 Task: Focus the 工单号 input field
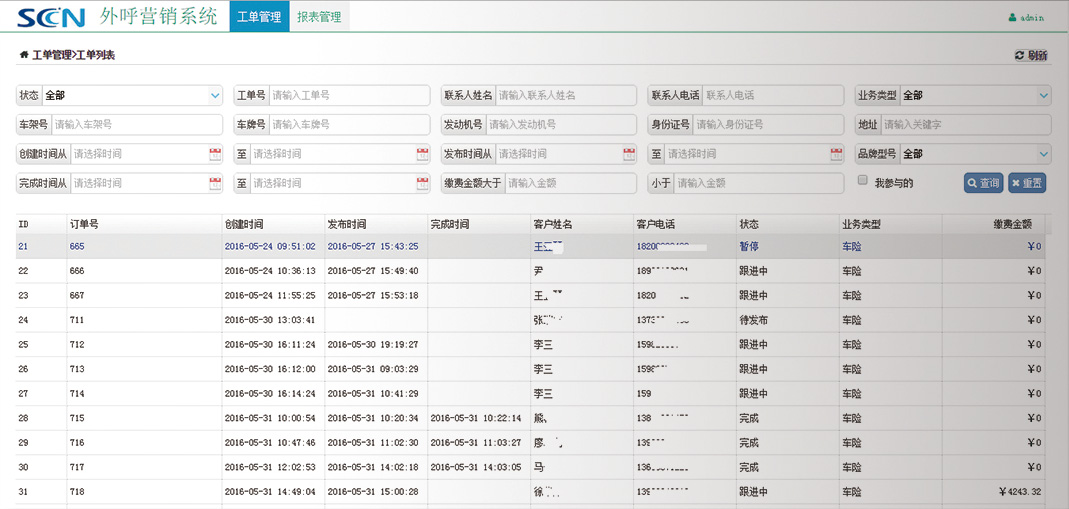[x=349, y=96]
